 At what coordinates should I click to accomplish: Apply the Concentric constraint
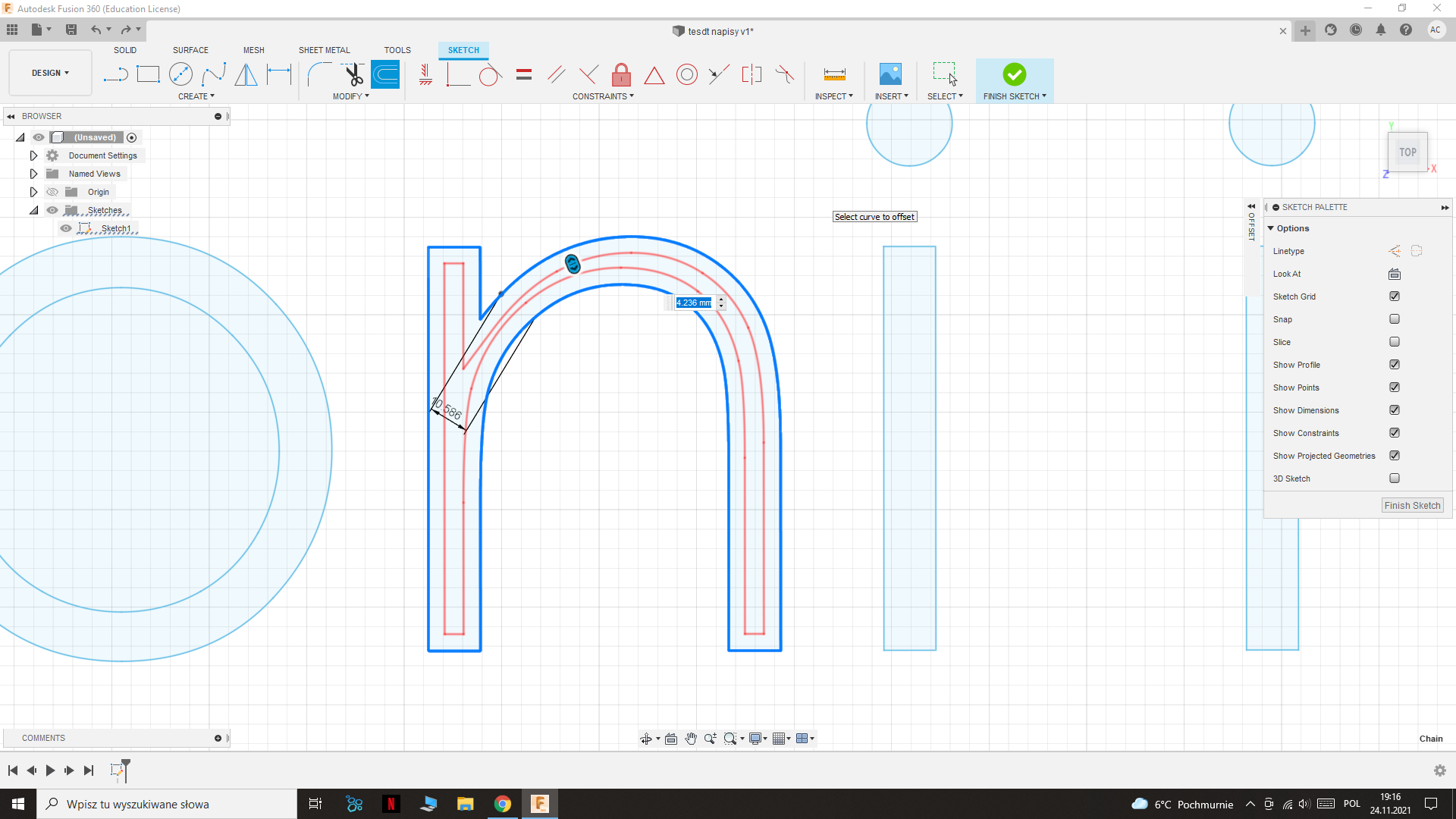click(x=687, y=74)
